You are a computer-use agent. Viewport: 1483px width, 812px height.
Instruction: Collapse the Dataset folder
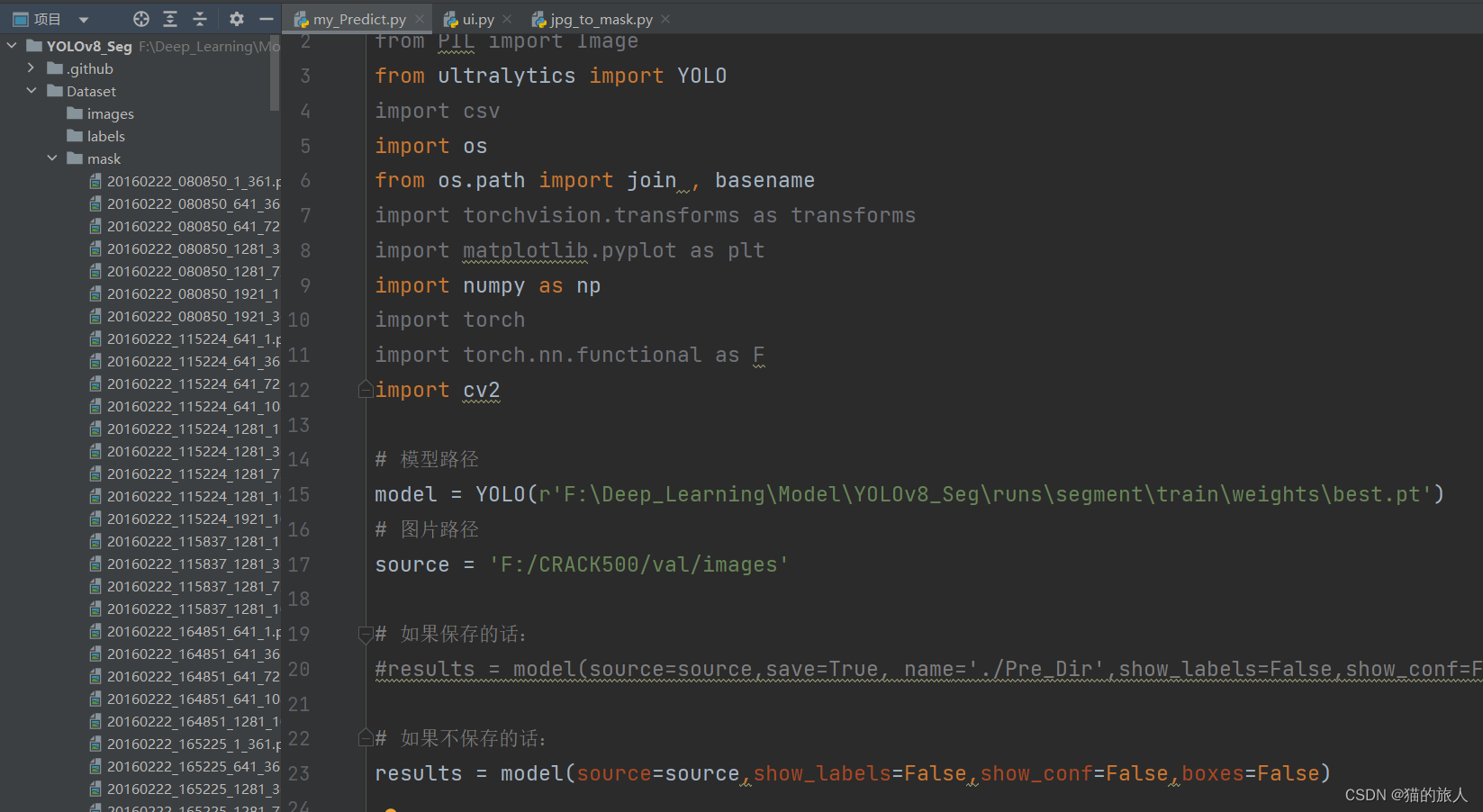[x=32, y=90]
